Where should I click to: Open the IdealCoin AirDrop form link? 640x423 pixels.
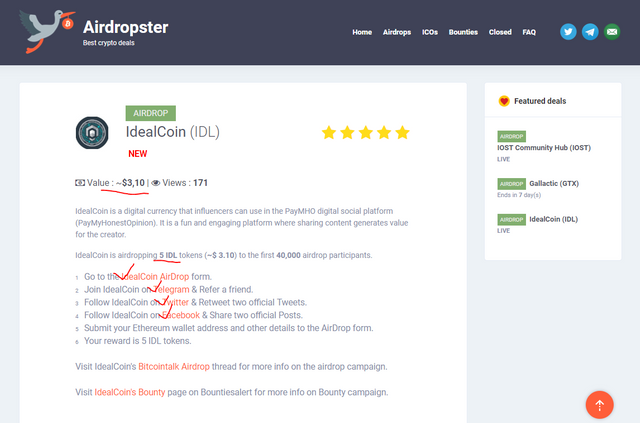click(x=155, y=277)
